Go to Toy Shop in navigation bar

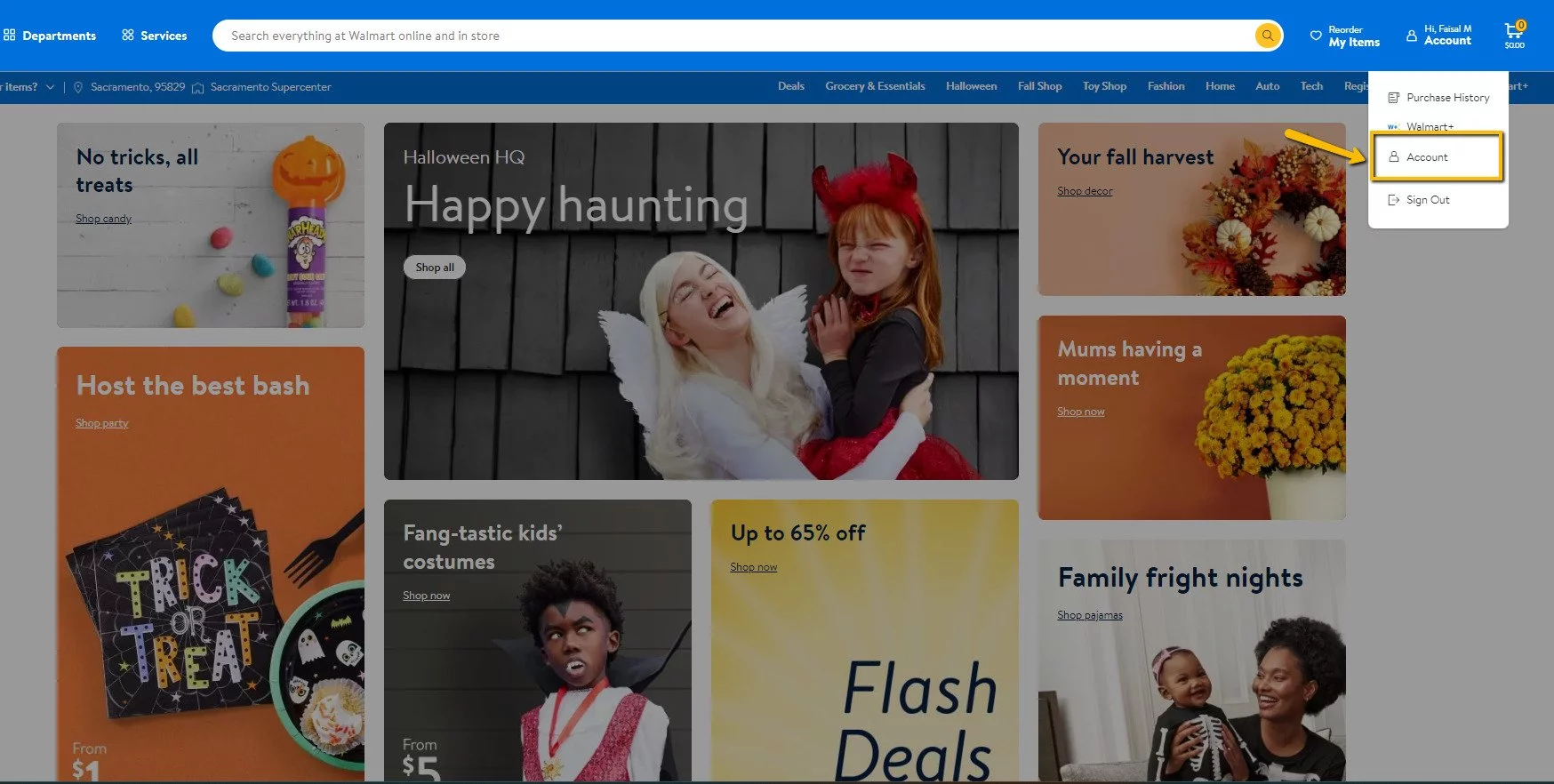coord(1104,87)
